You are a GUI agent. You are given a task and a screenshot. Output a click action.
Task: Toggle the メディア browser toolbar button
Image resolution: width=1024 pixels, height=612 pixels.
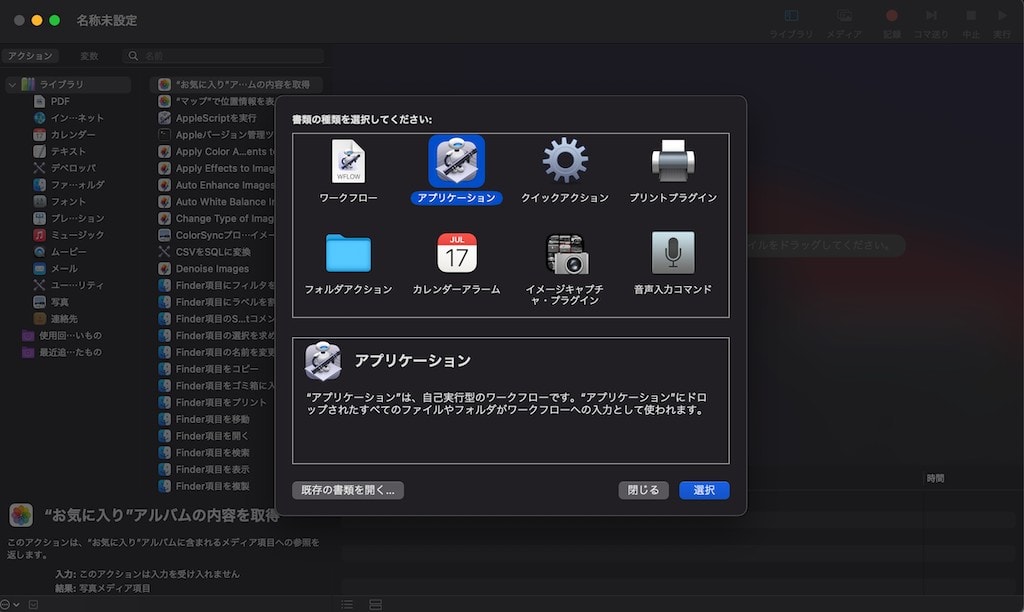pyautogui.click(x=844, y=17)
